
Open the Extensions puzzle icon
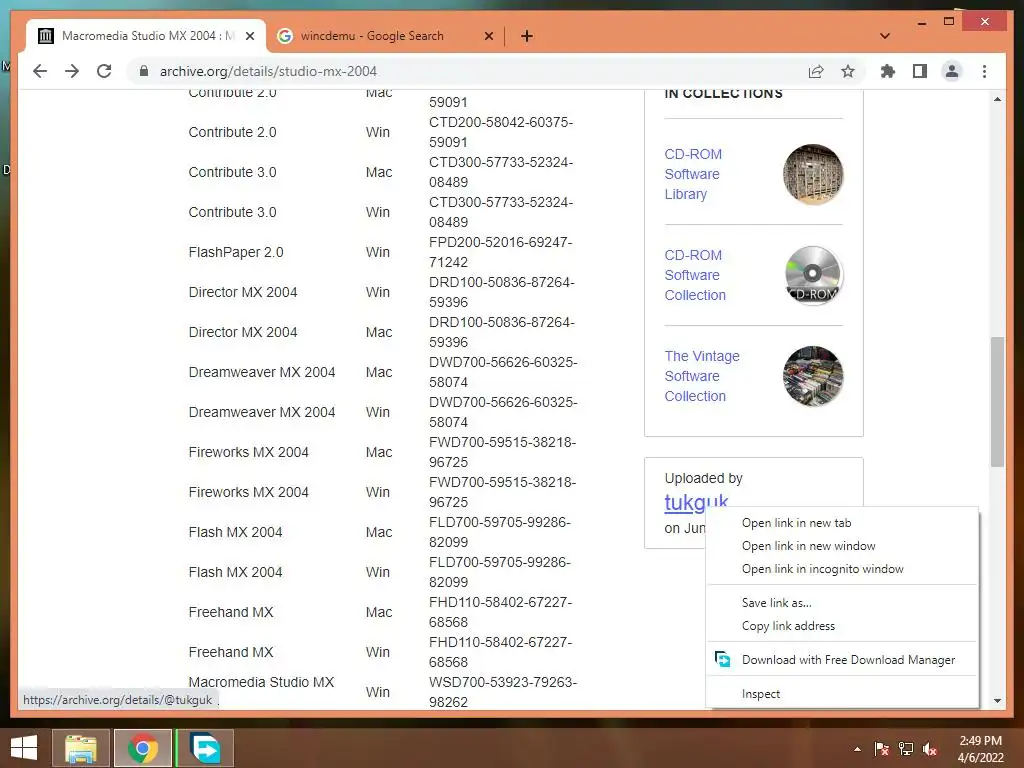[x=888, y=71]
